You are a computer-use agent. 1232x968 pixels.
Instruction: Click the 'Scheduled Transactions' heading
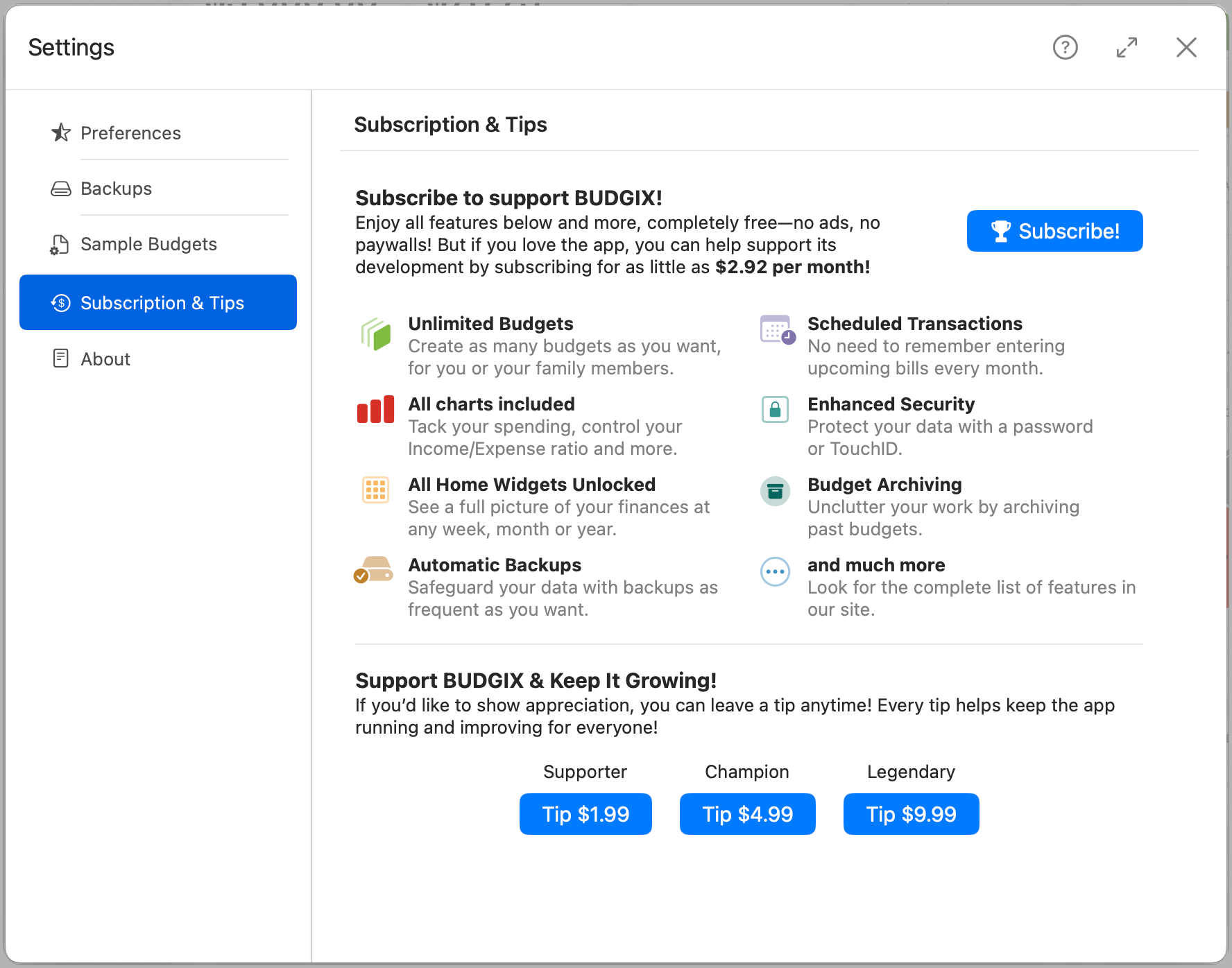click(x=915, y=324)
